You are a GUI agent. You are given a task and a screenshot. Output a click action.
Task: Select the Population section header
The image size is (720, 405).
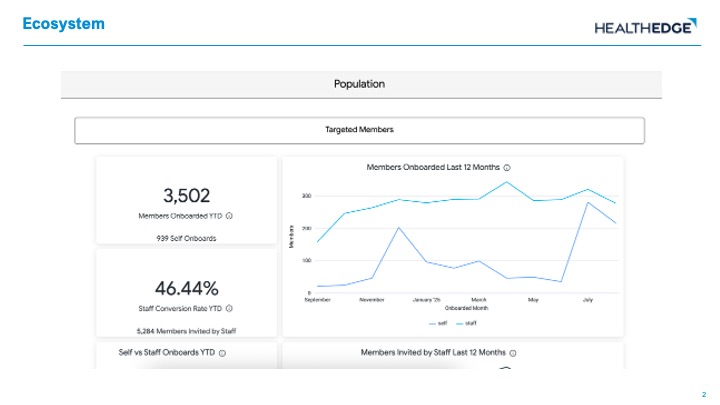360,84
